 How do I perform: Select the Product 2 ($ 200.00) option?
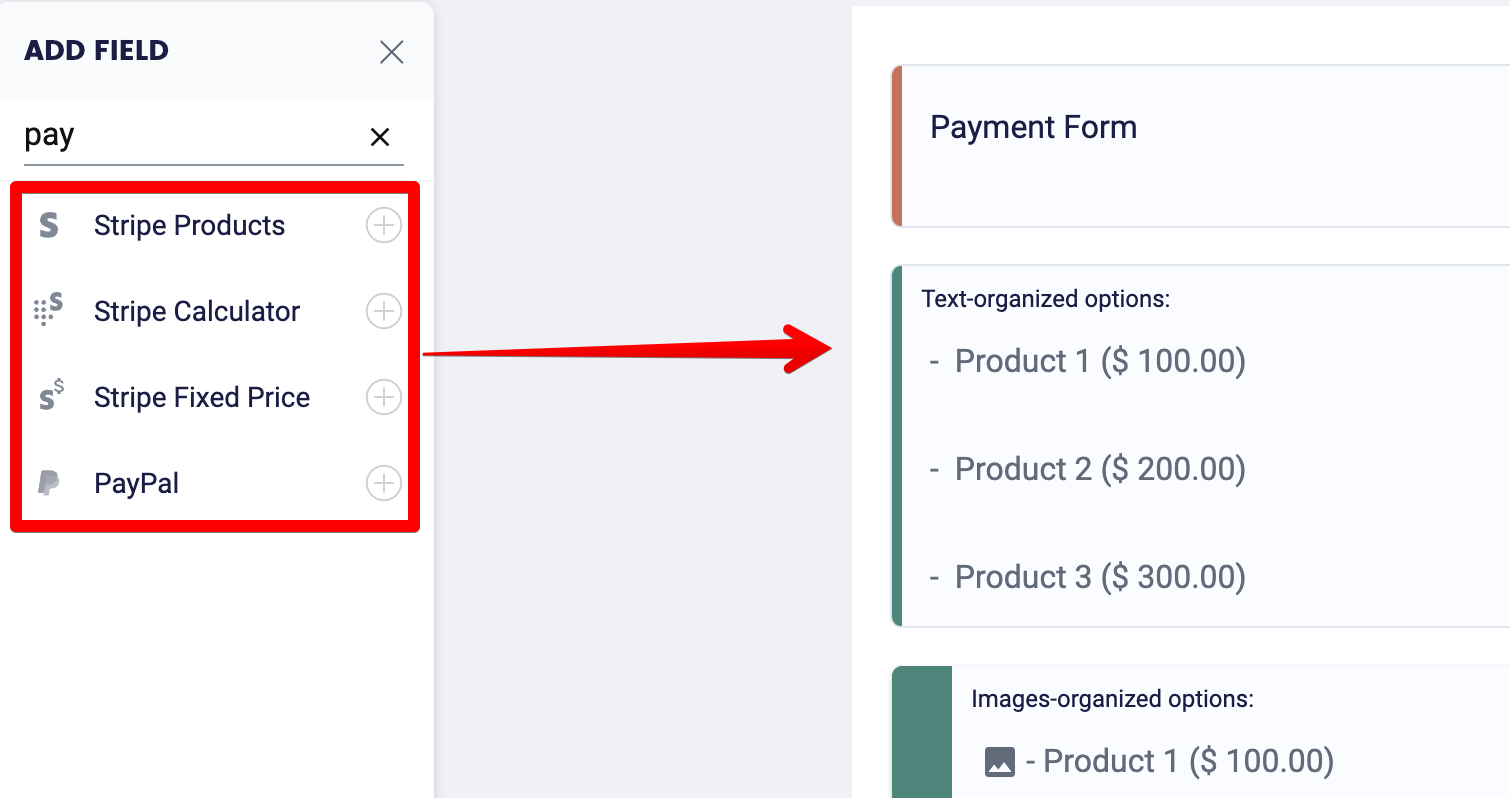pyautogui.click(x=1100, y=468)
